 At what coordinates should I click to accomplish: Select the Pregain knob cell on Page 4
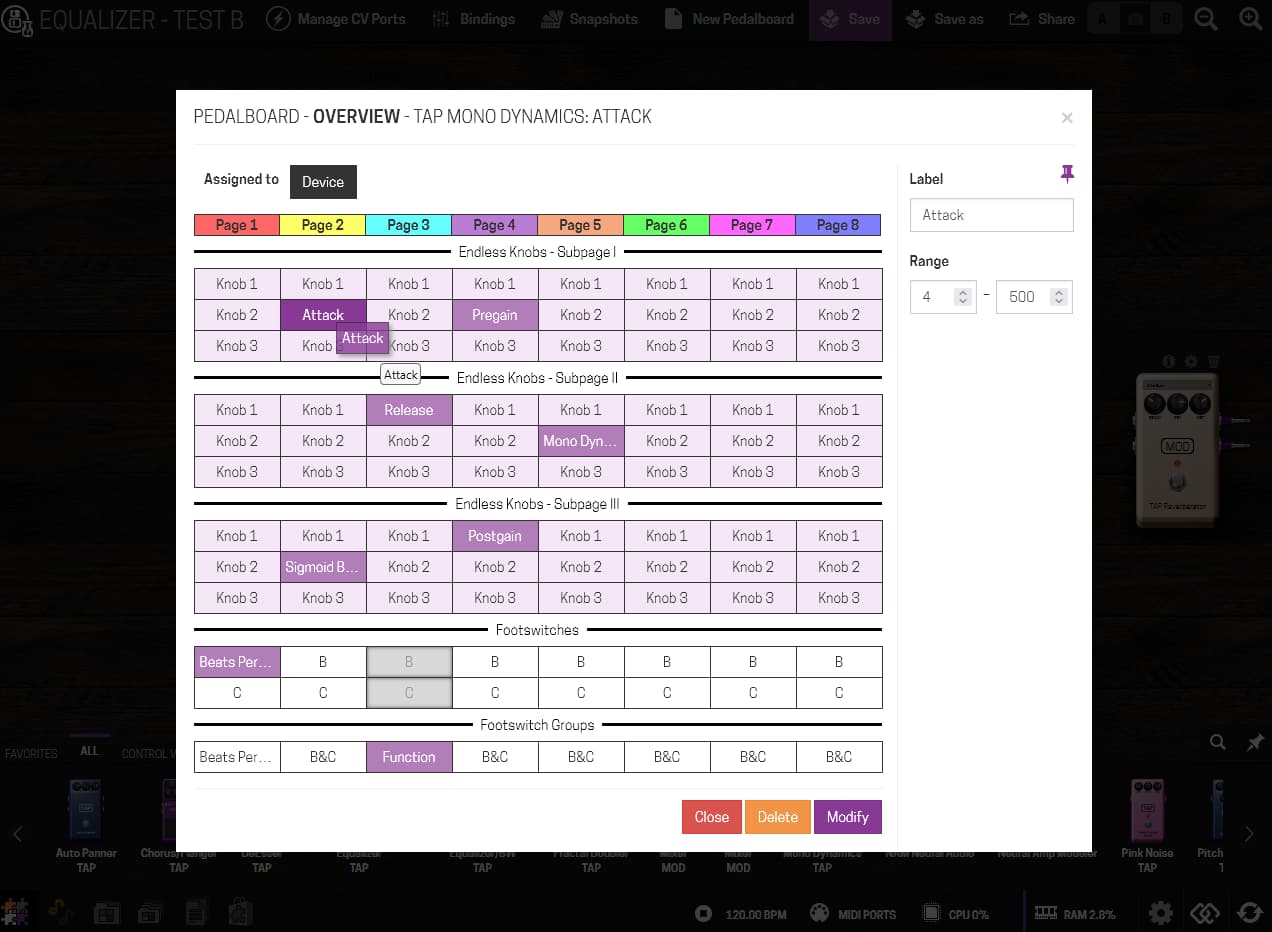[495, 315]
